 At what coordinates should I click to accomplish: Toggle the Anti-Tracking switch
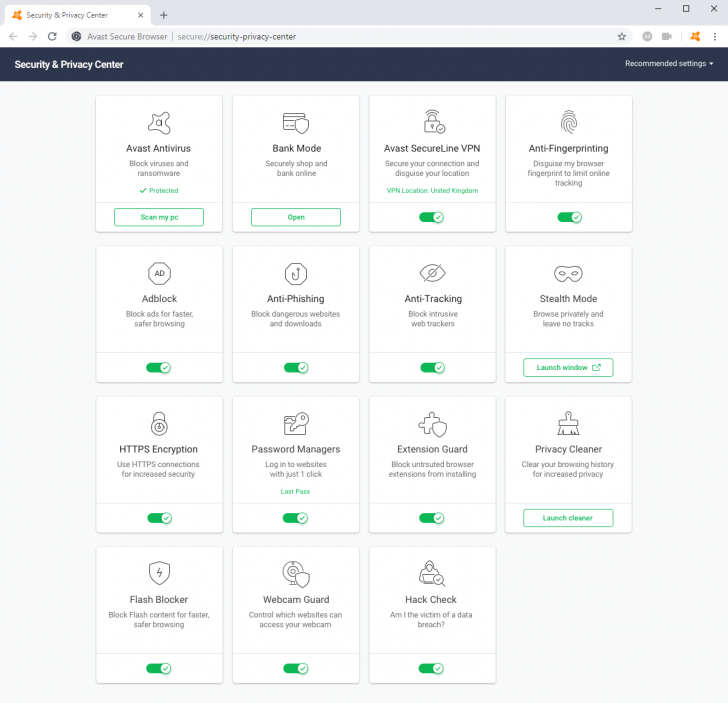433,368
